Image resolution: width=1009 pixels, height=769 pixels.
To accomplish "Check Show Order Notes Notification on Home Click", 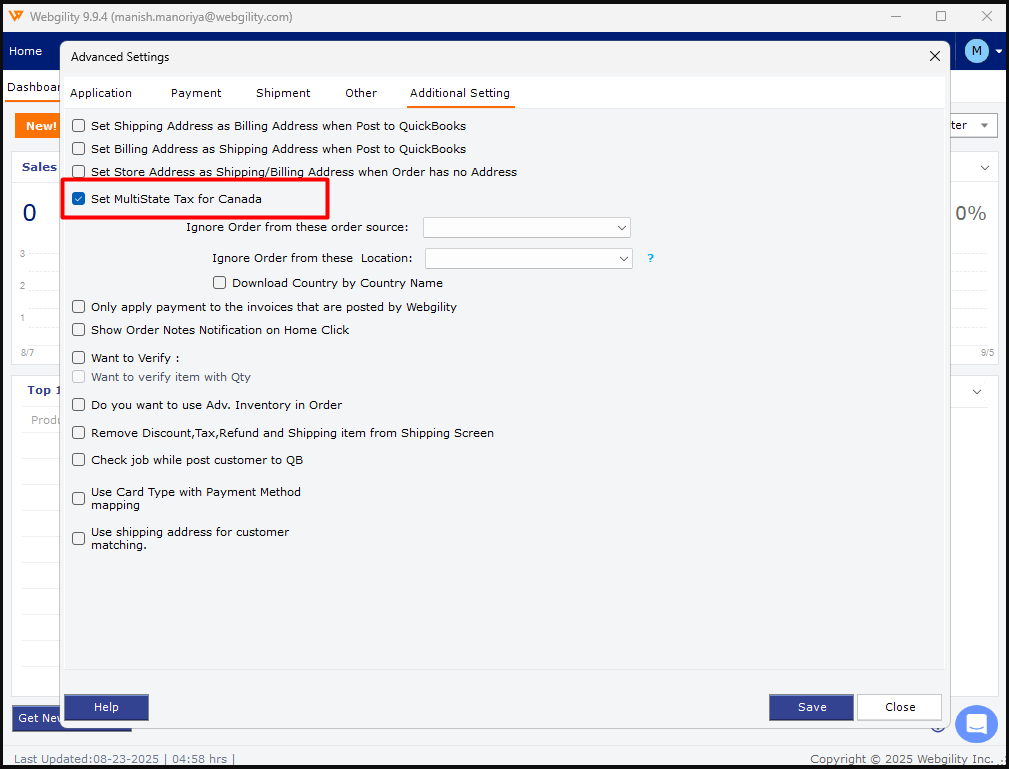I will [x=79, y=330].
